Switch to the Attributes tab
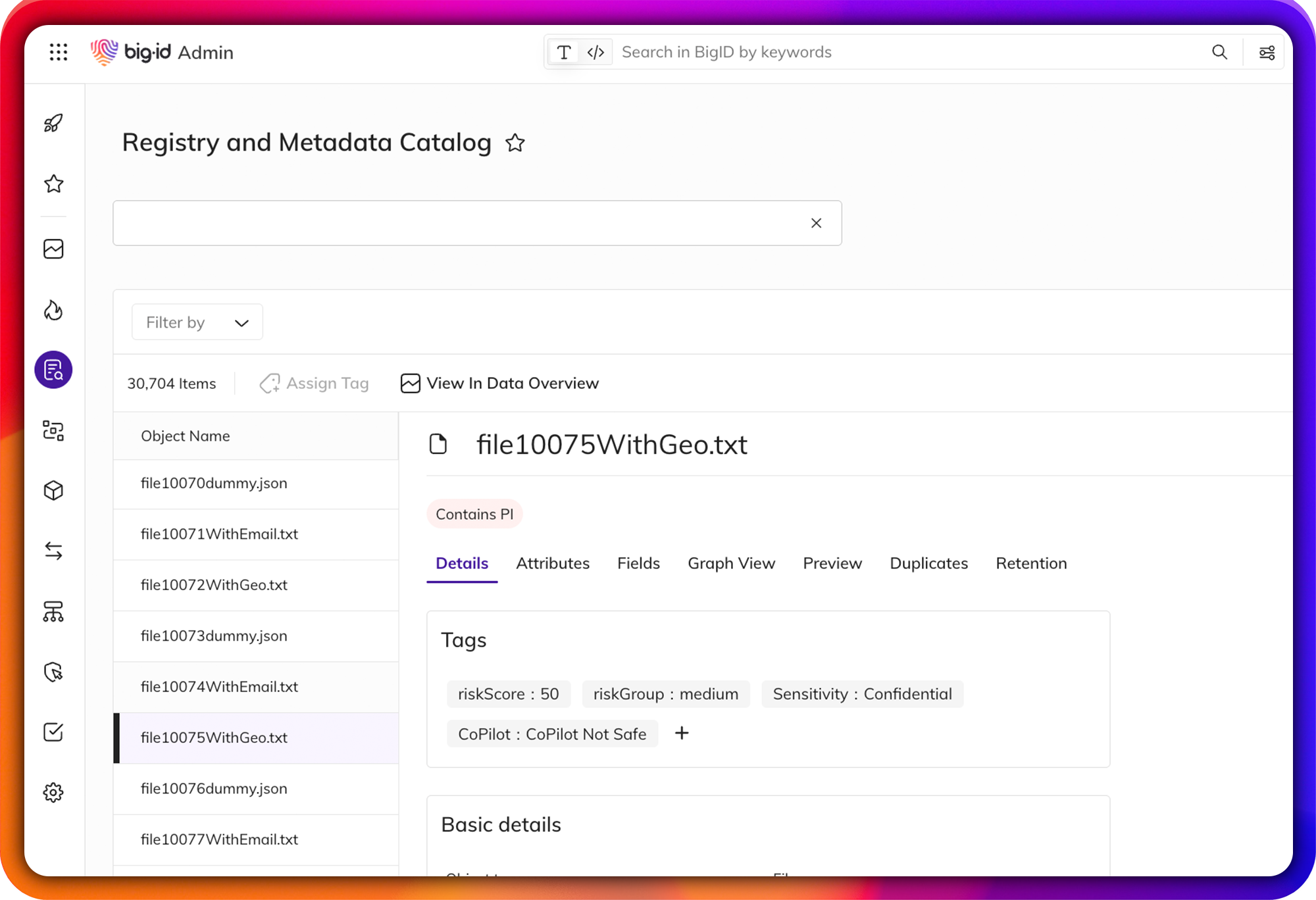The width and height of the screenshot is (1316, 900). tap(552, 563)
